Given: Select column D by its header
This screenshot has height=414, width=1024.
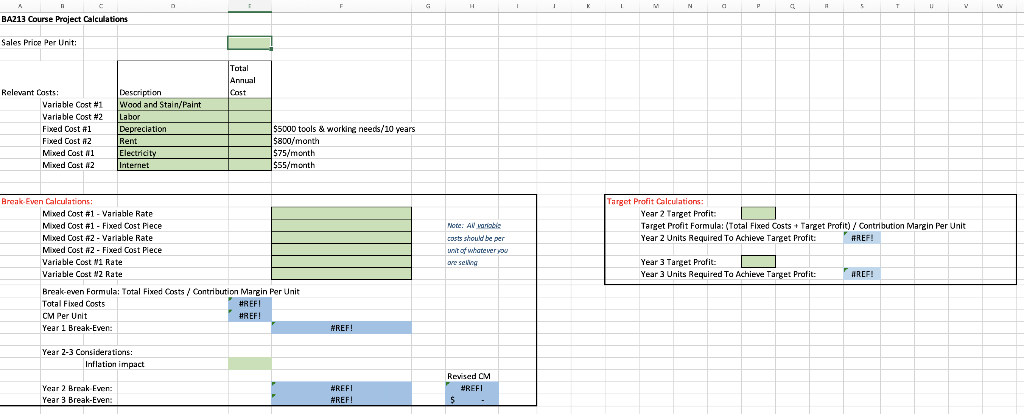Looking at the screenshot, I should click(173, 5).
